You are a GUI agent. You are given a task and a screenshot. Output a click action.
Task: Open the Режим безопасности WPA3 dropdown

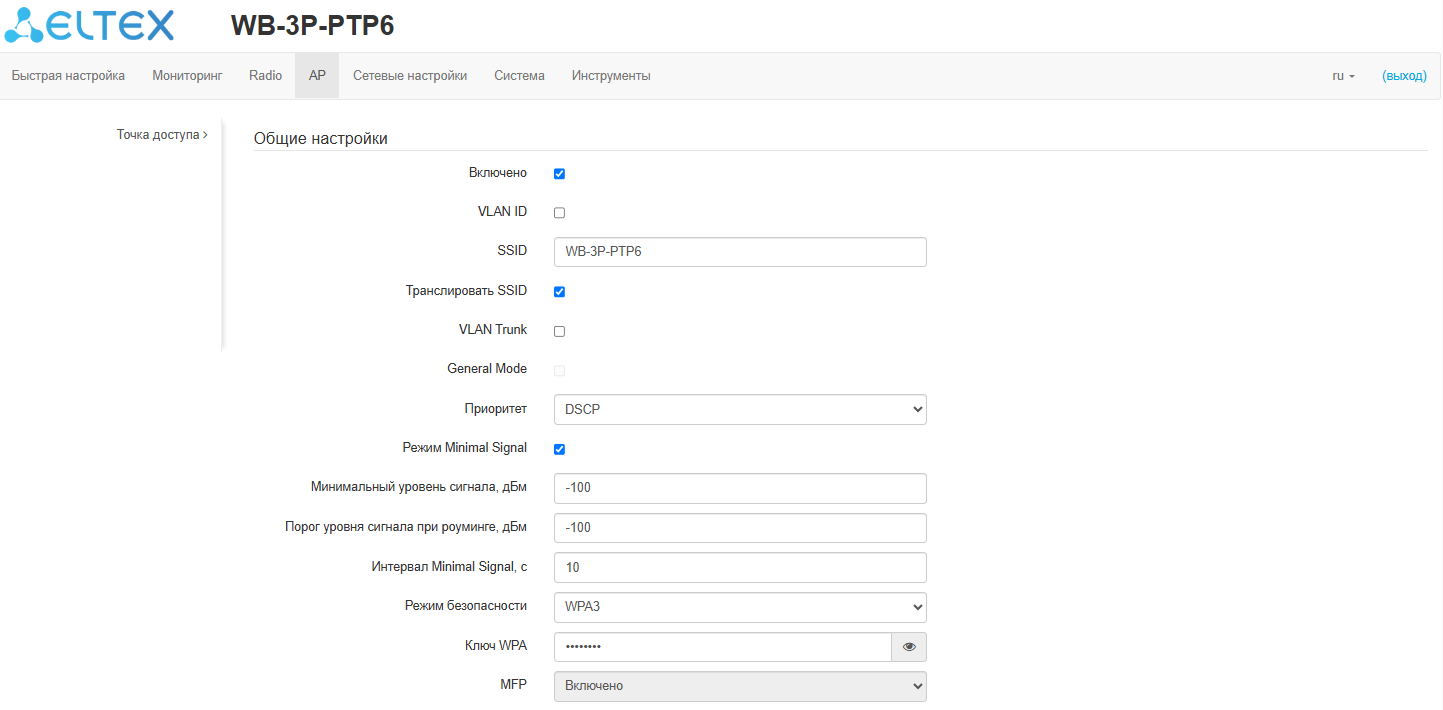[x=739, y=607]
